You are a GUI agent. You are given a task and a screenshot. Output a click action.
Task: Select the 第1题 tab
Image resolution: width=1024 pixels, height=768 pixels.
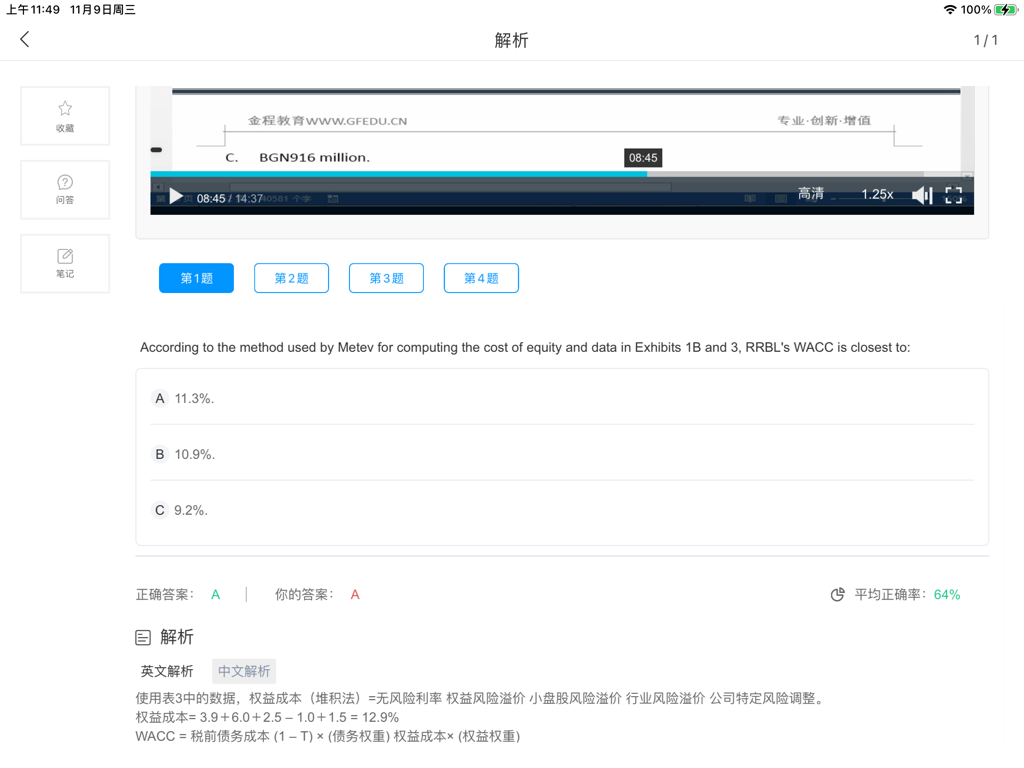point(196,278)
